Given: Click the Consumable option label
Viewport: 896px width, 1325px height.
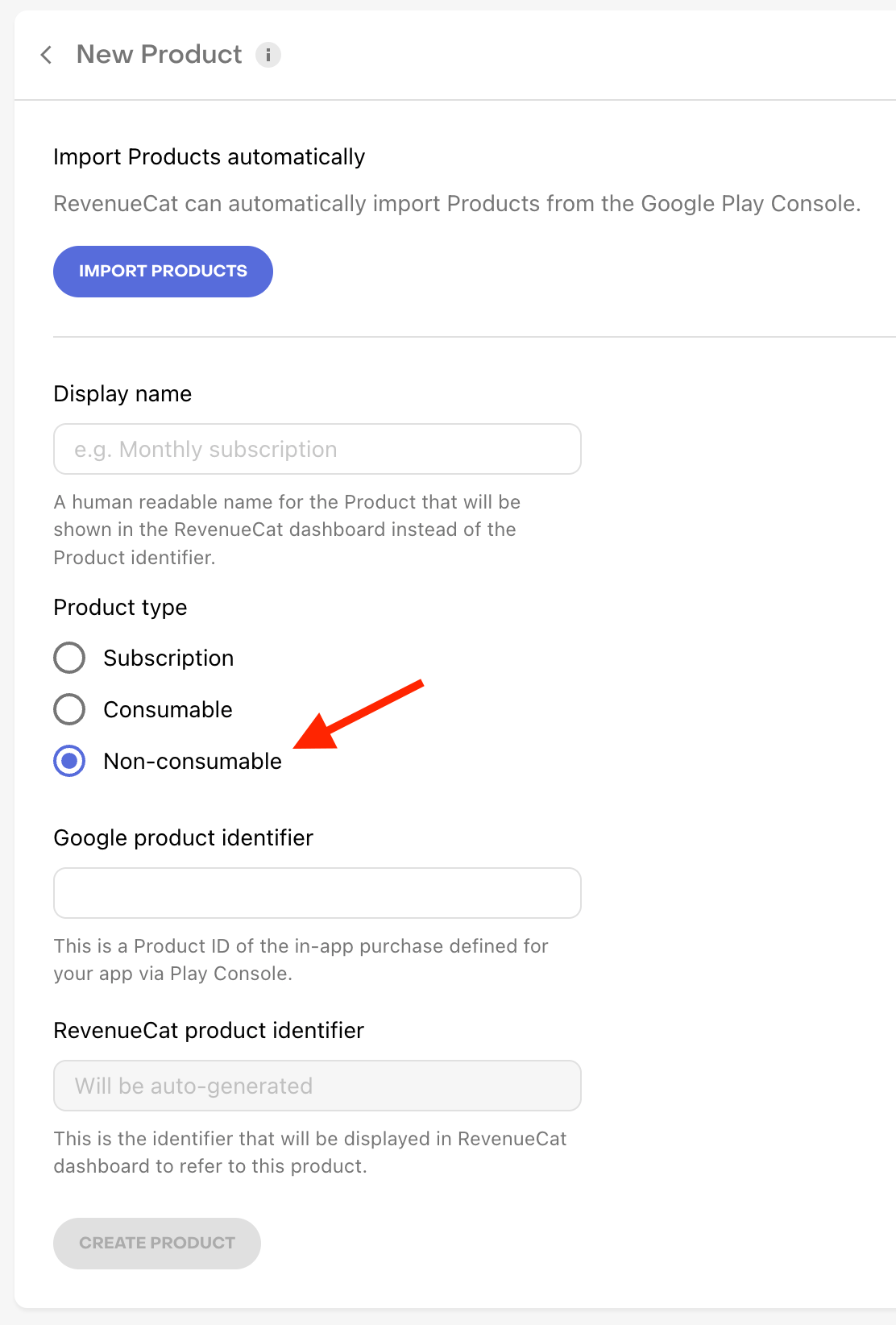Looking at the screenshot, I should (168, 709).
